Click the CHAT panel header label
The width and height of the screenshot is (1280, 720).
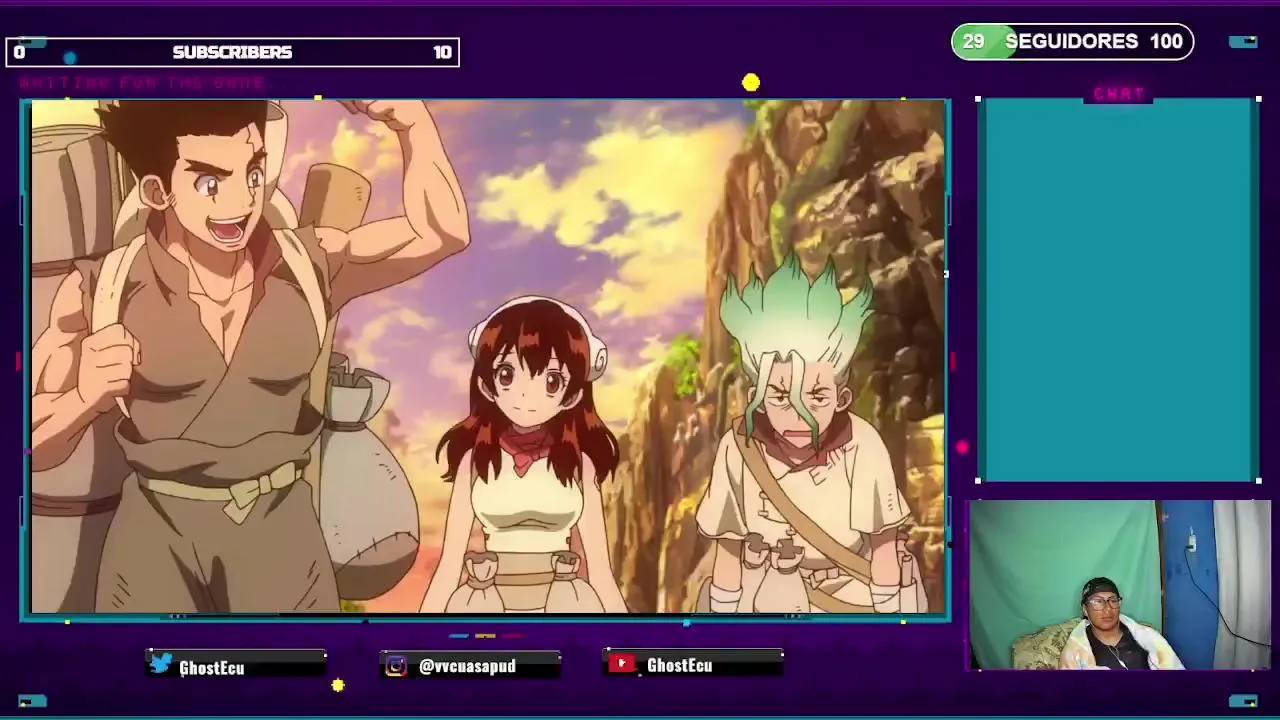tap(1119, 93)
